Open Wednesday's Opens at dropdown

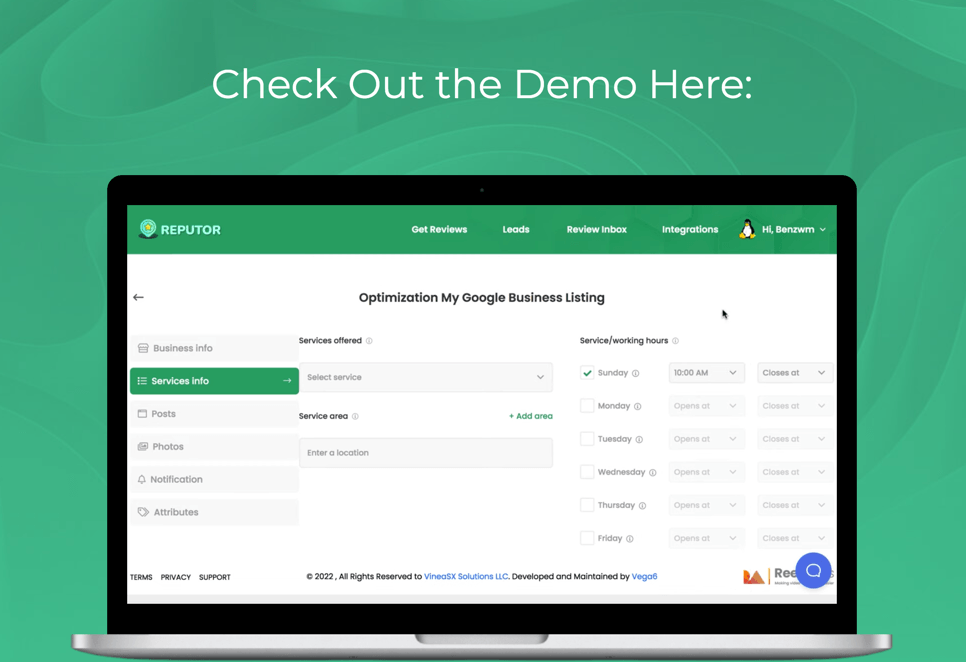706,472
